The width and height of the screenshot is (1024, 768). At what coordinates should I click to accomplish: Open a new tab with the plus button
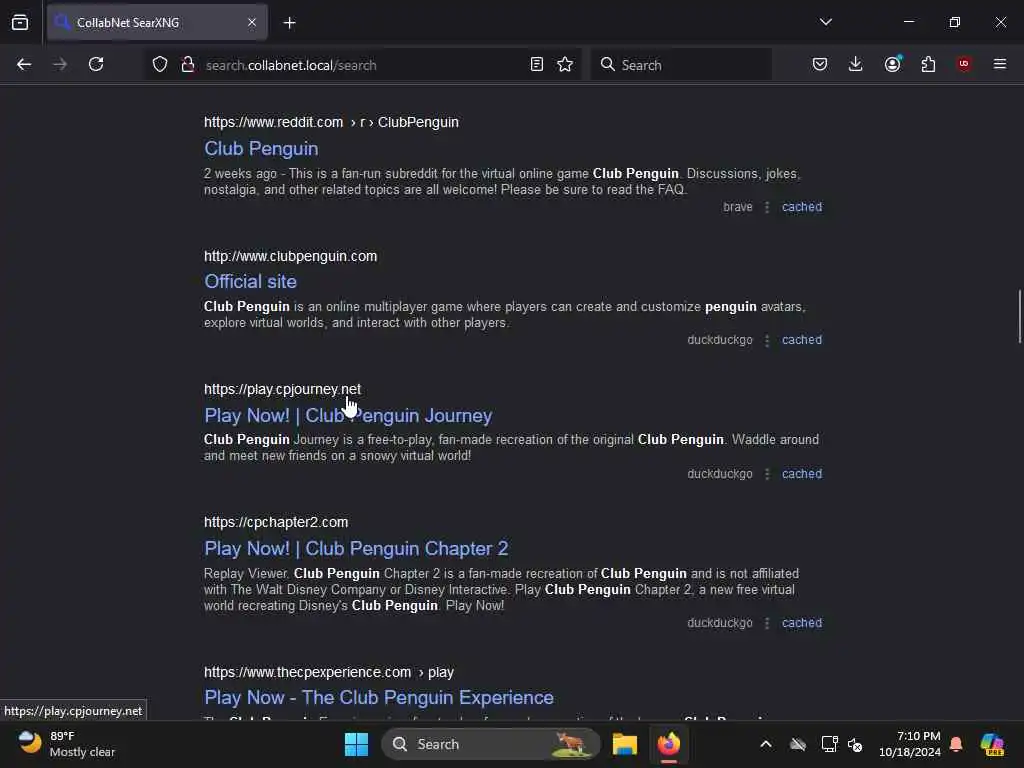[289, 23]
